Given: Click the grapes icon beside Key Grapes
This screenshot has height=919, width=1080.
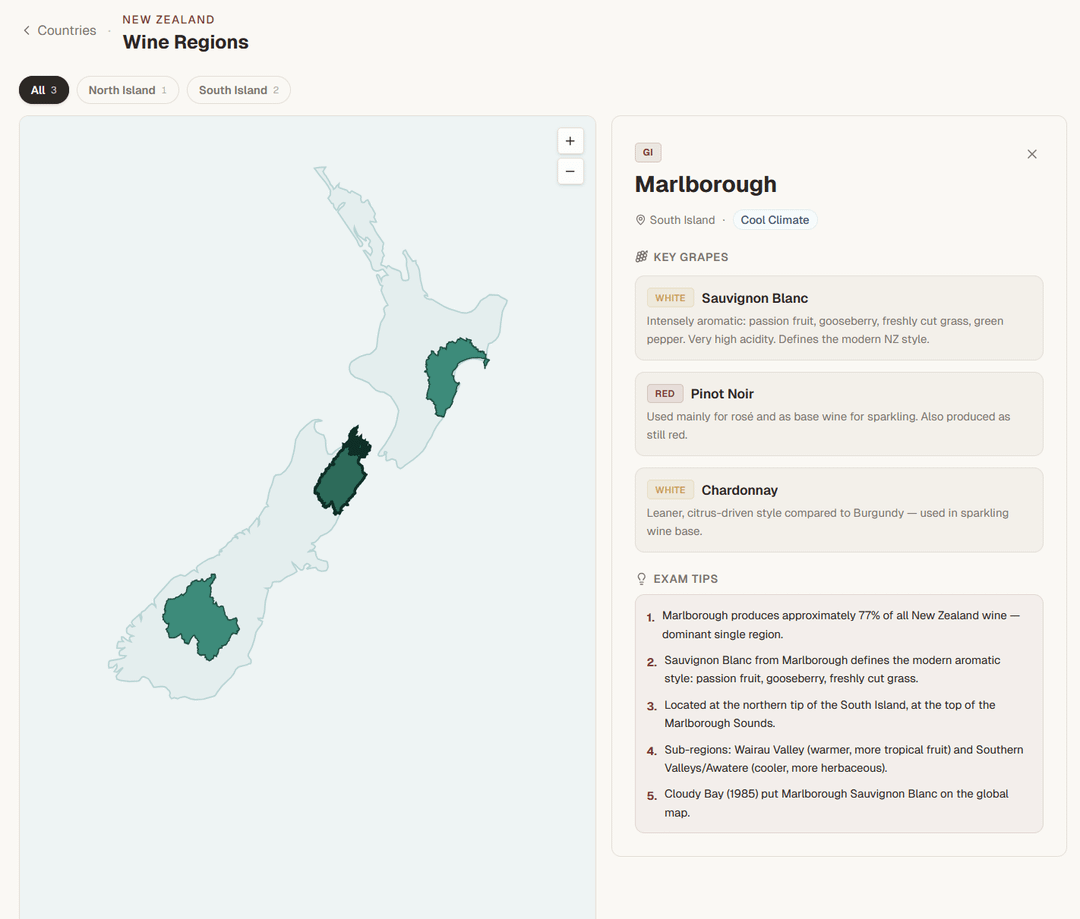Looking at the screenshot, I should click(642, 257).
